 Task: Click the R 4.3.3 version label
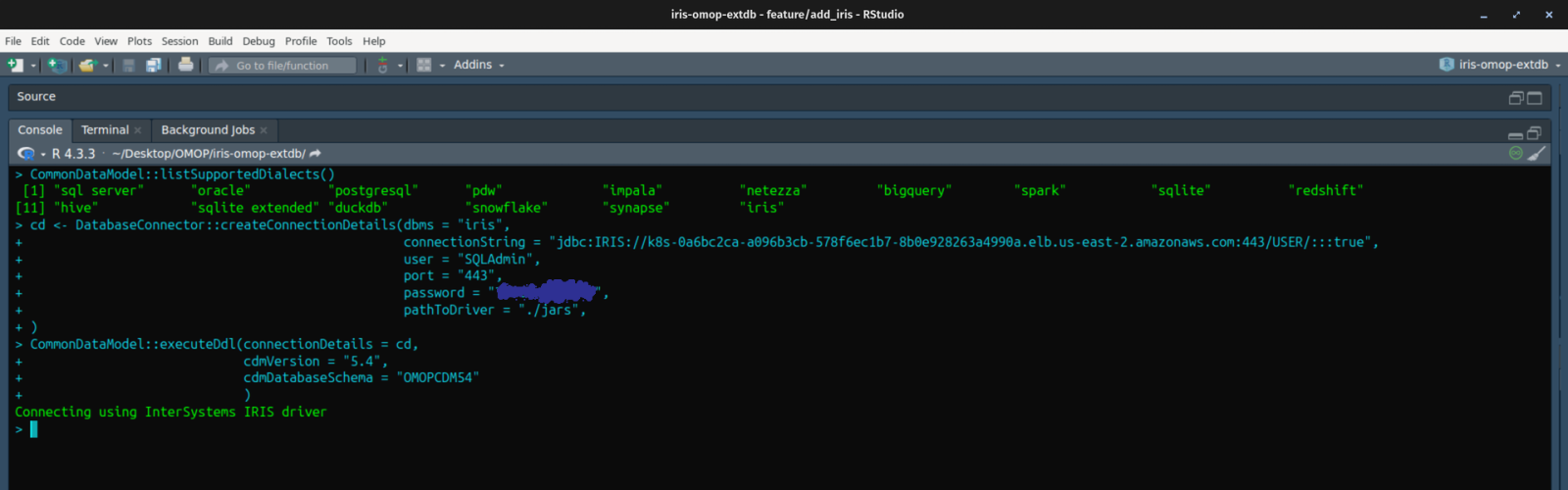pyautogui.click(x=73, y=154)
